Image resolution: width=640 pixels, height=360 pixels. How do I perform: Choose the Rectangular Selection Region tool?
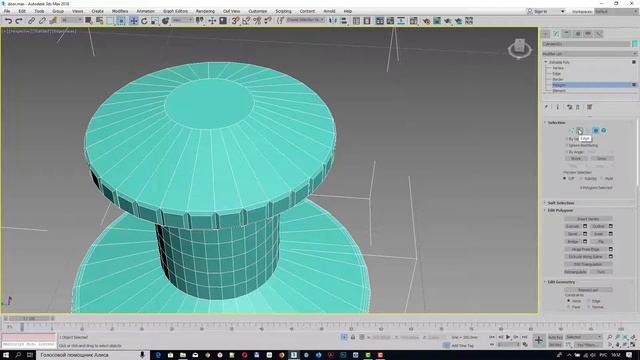pos(110,20)
